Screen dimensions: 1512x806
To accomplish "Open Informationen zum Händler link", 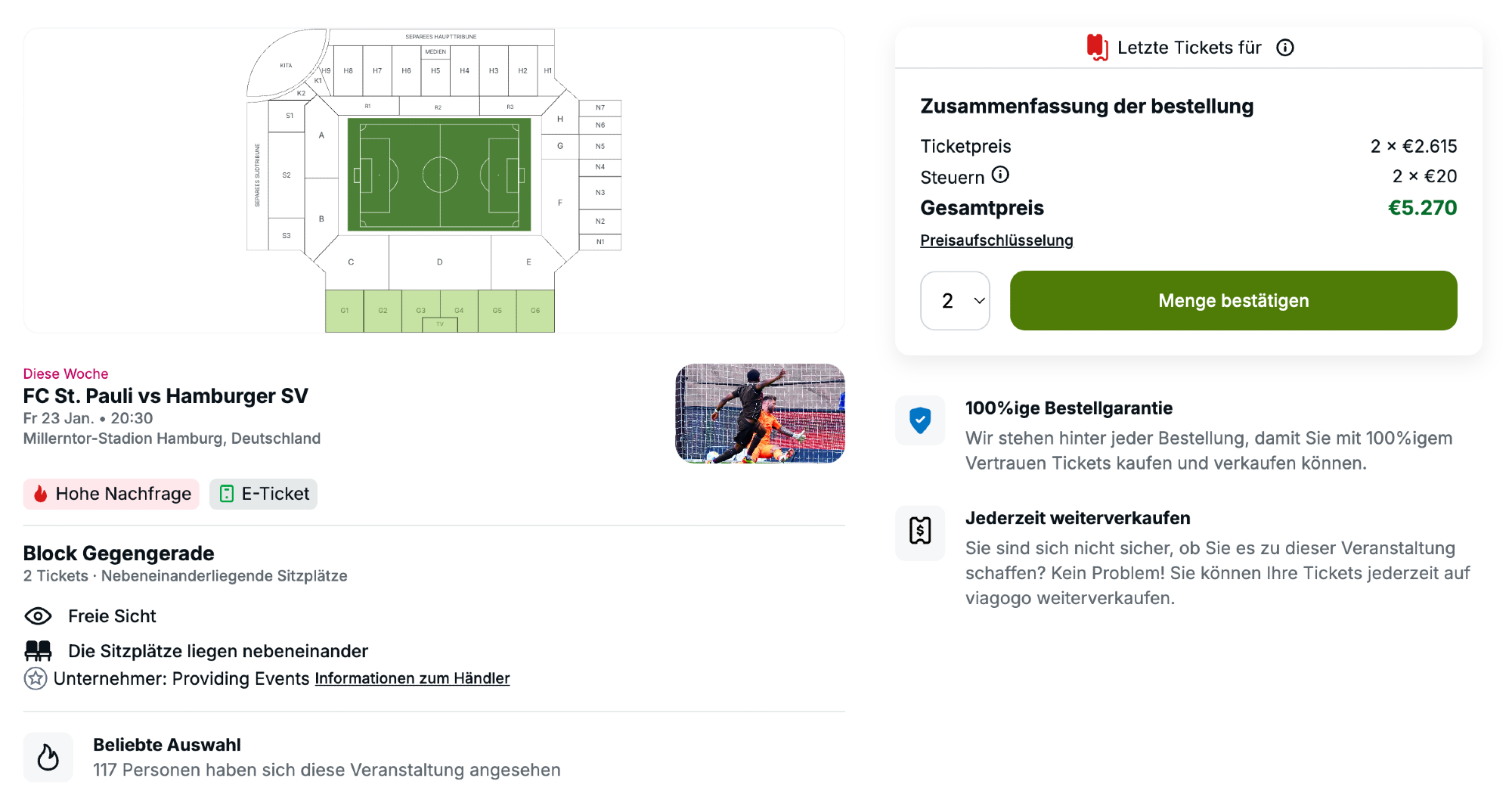I will click(412, 678).
